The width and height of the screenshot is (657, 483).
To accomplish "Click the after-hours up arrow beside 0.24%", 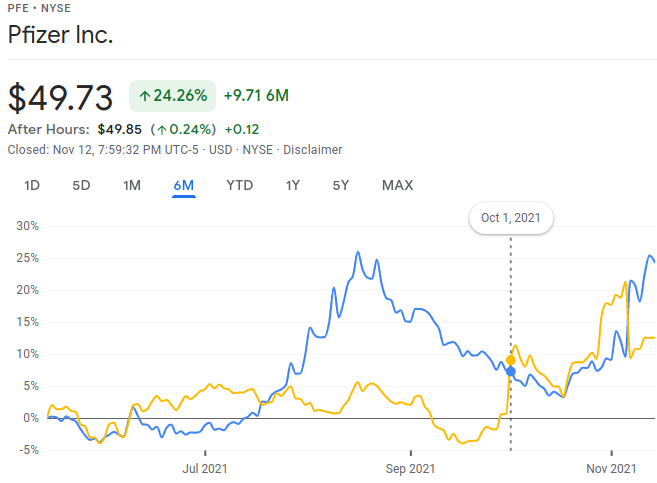I will 161,129.
